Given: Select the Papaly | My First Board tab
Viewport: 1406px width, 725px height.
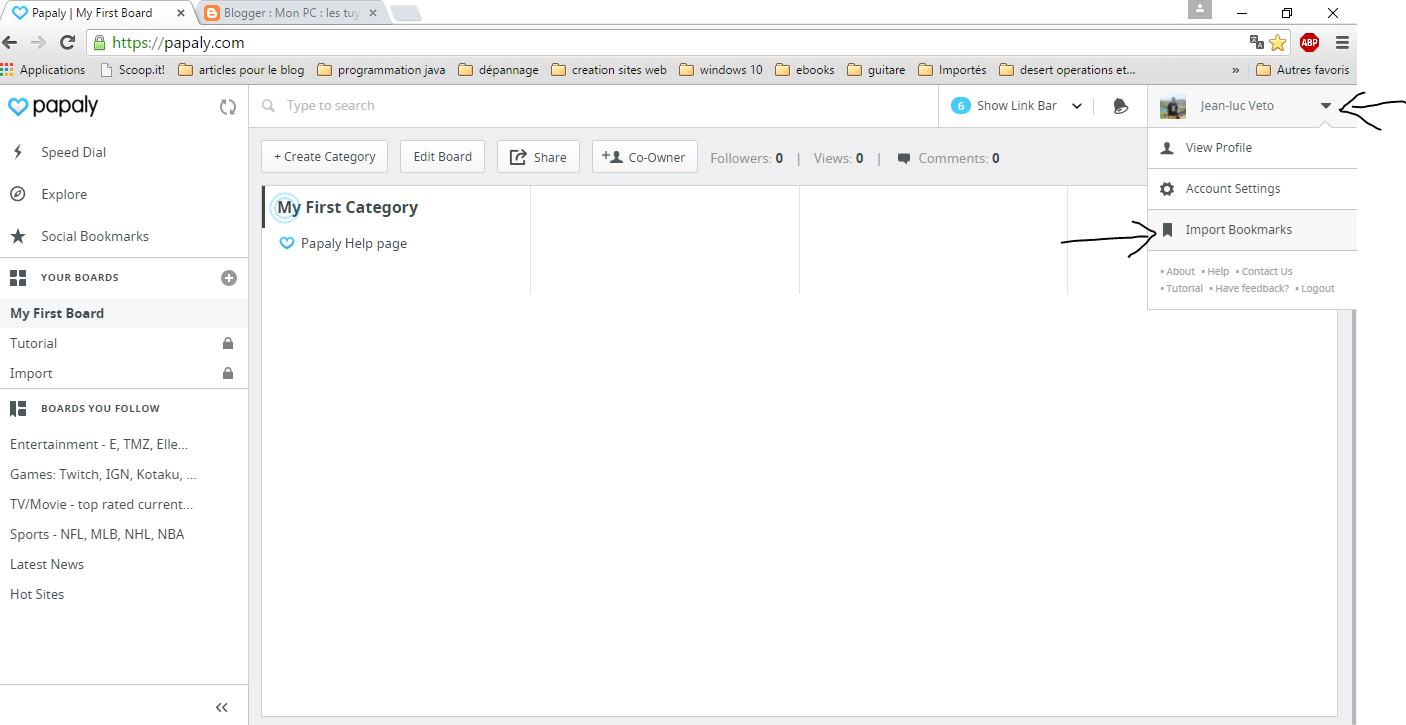Looking at the screenshot, I should 96,13.
